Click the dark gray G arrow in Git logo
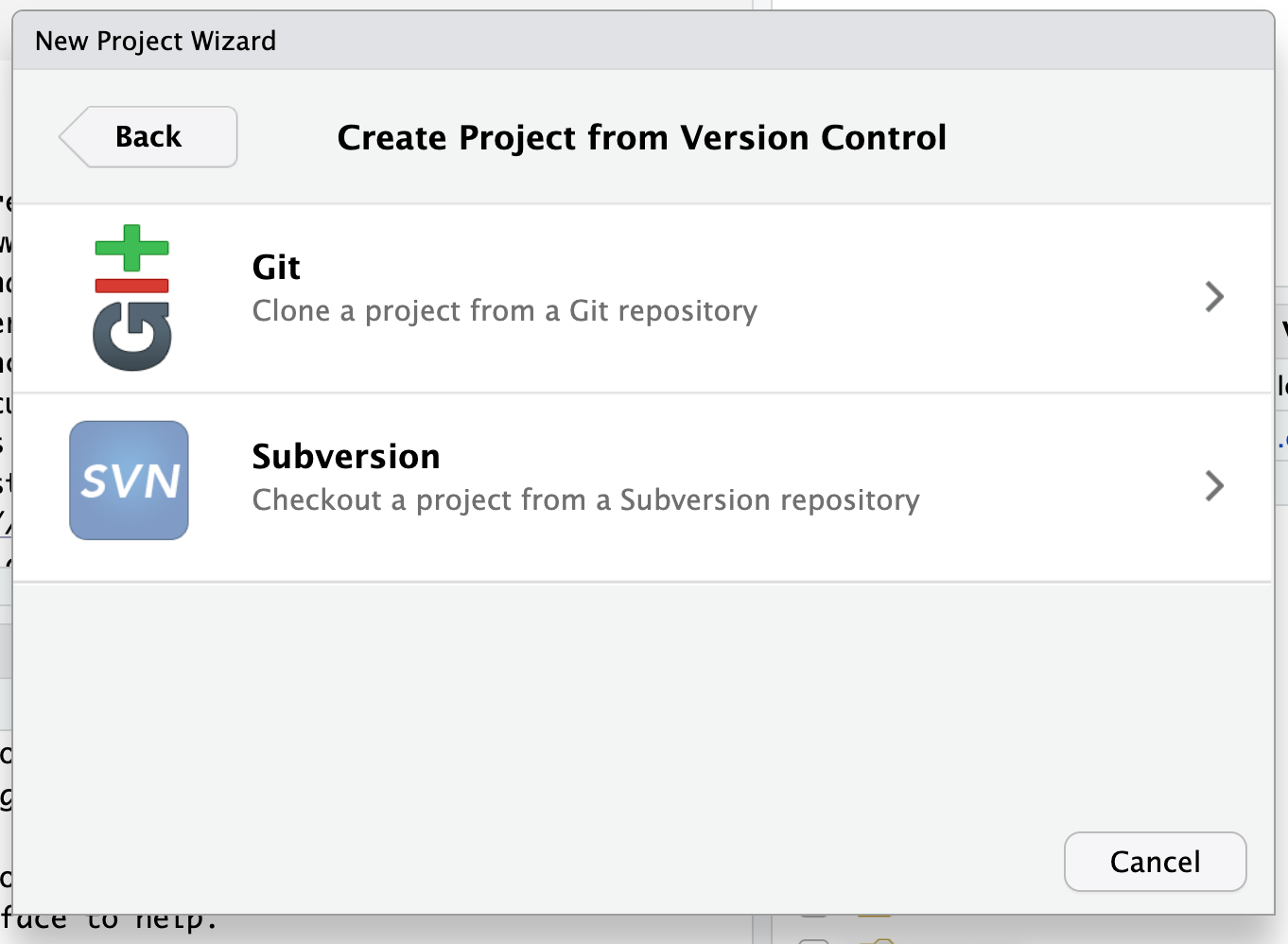This screenshot has width=1288, height=944. [x=132, y=337]
